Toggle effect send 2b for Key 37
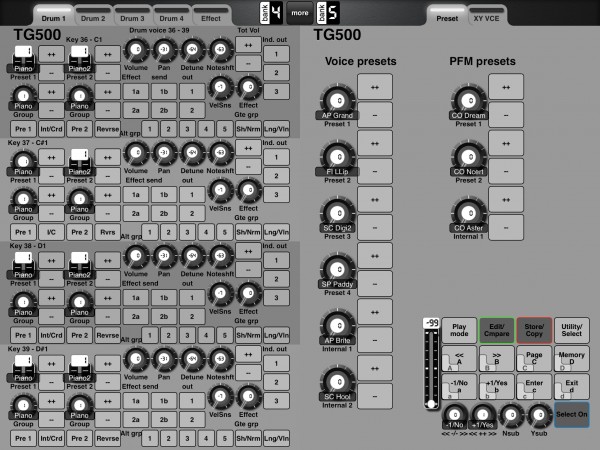 [x=164, y=213]
